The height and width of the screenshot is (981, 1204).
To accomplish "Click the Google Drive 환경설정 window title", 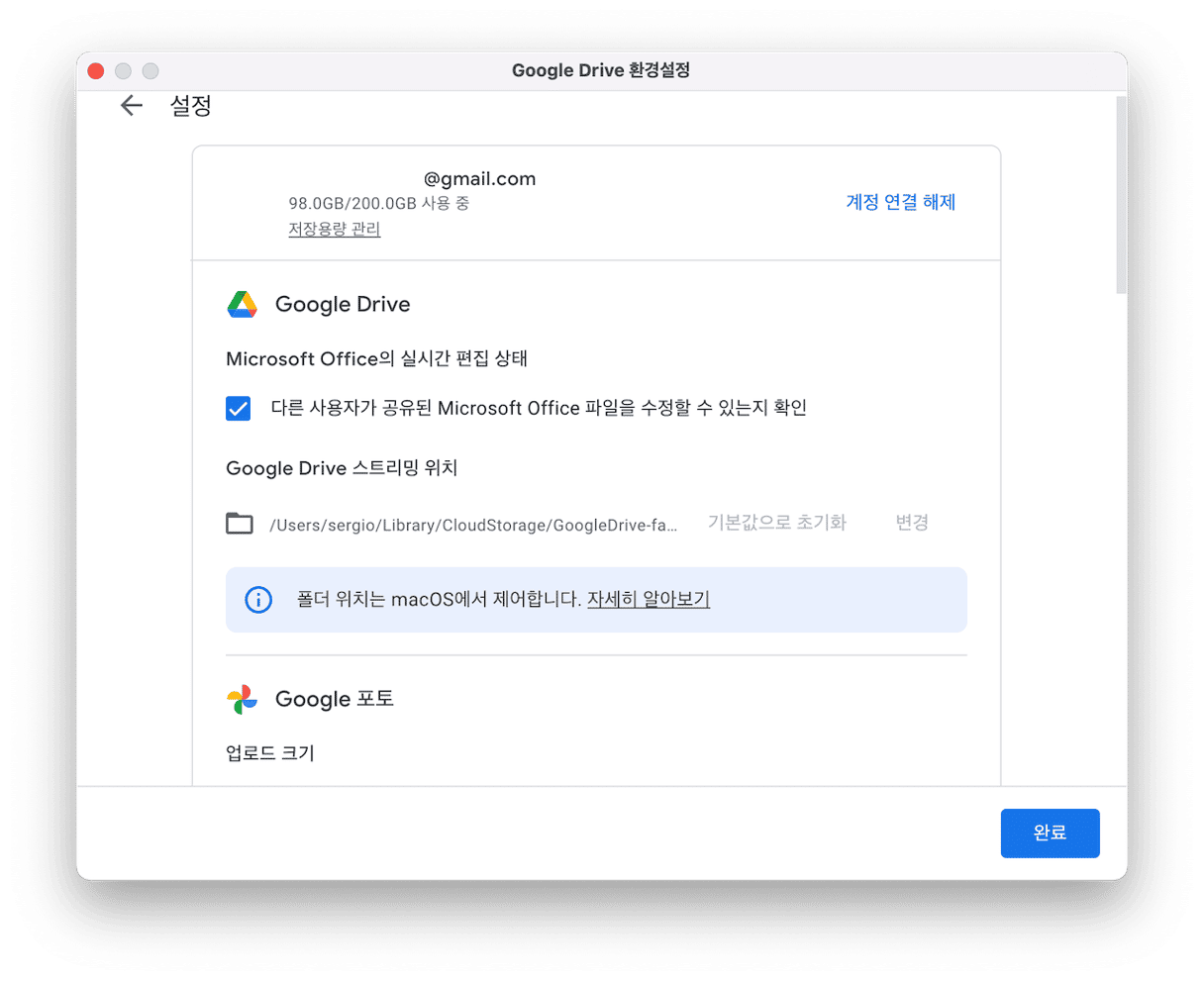I will click(x=601, y=71).
